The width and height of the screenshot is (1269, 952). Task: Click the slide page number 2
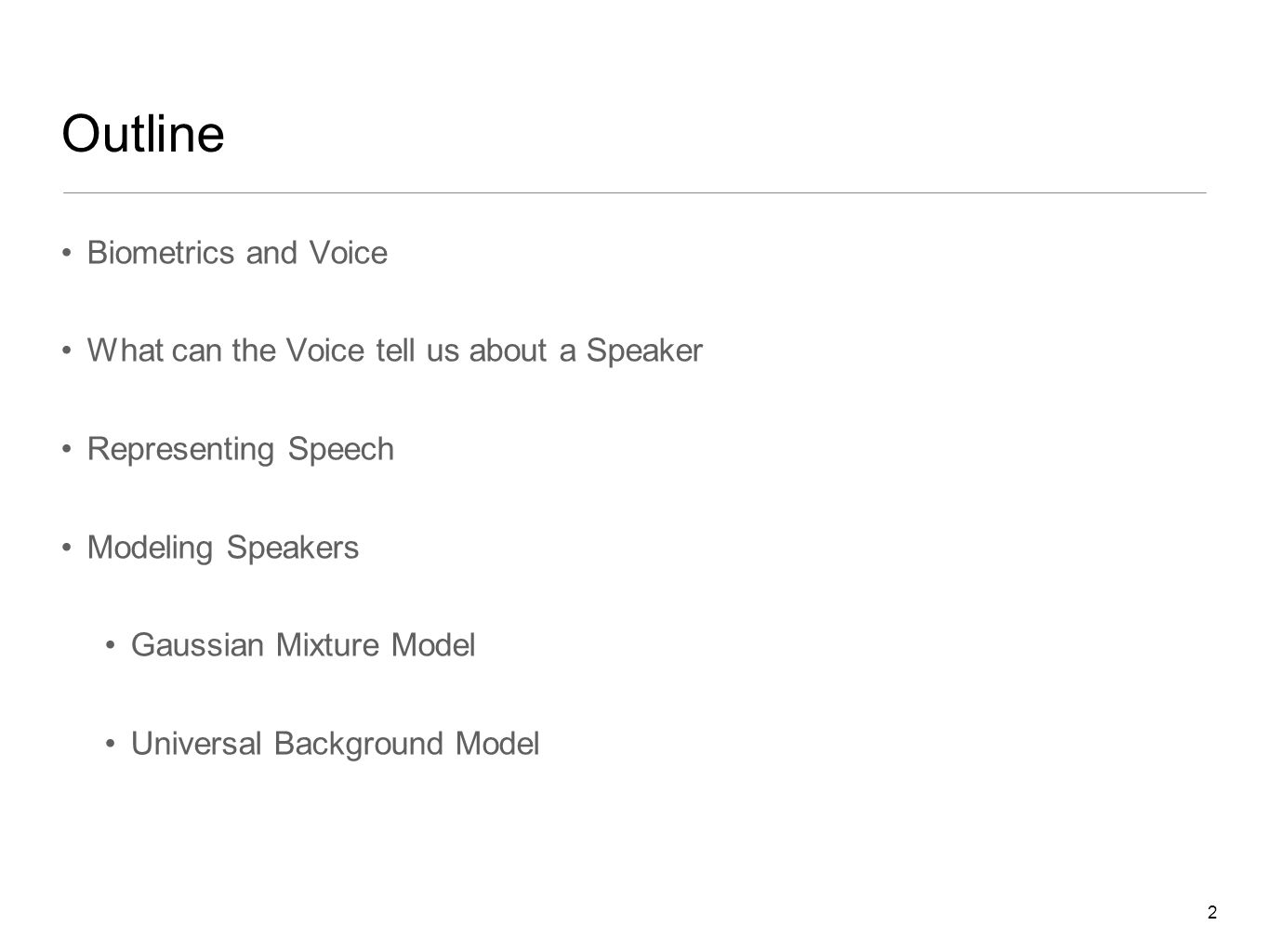click(1211, 912)
